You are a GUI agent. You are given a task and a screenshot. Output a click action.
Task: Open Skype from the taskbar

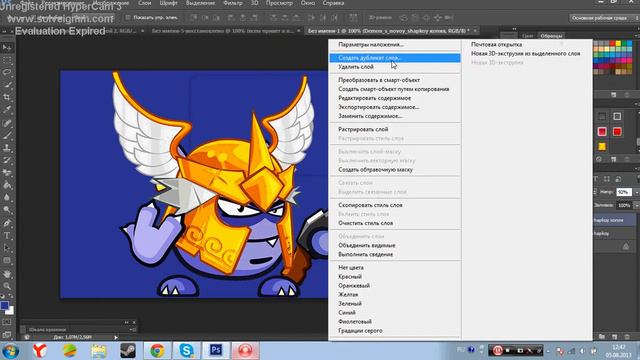[187, 350]
